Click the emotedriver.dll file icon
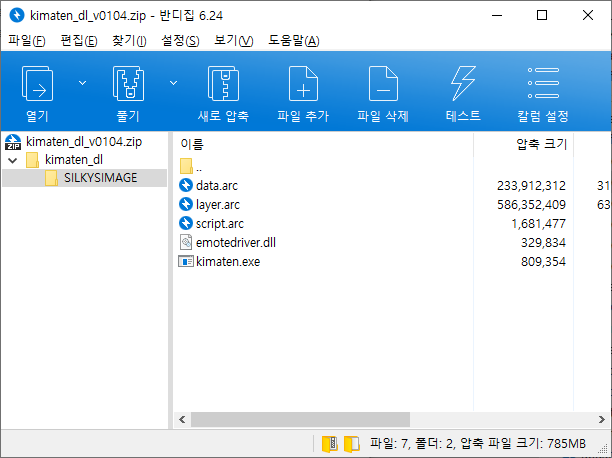This screenshot has height=458, width=612. coord(186,242)
